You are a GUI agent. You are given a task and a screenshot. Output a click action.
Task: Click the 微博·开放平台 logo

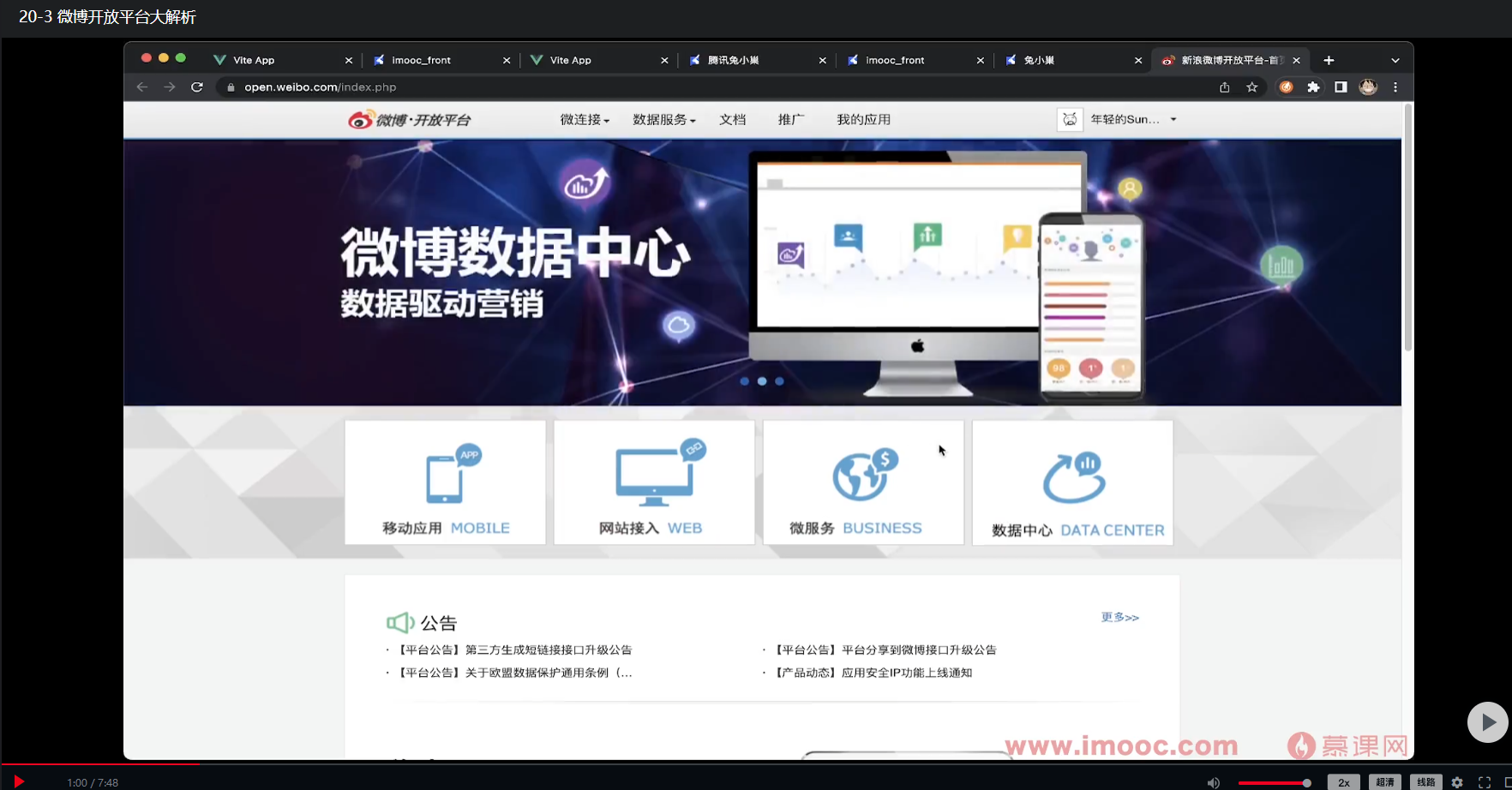(x=409, y=119)
